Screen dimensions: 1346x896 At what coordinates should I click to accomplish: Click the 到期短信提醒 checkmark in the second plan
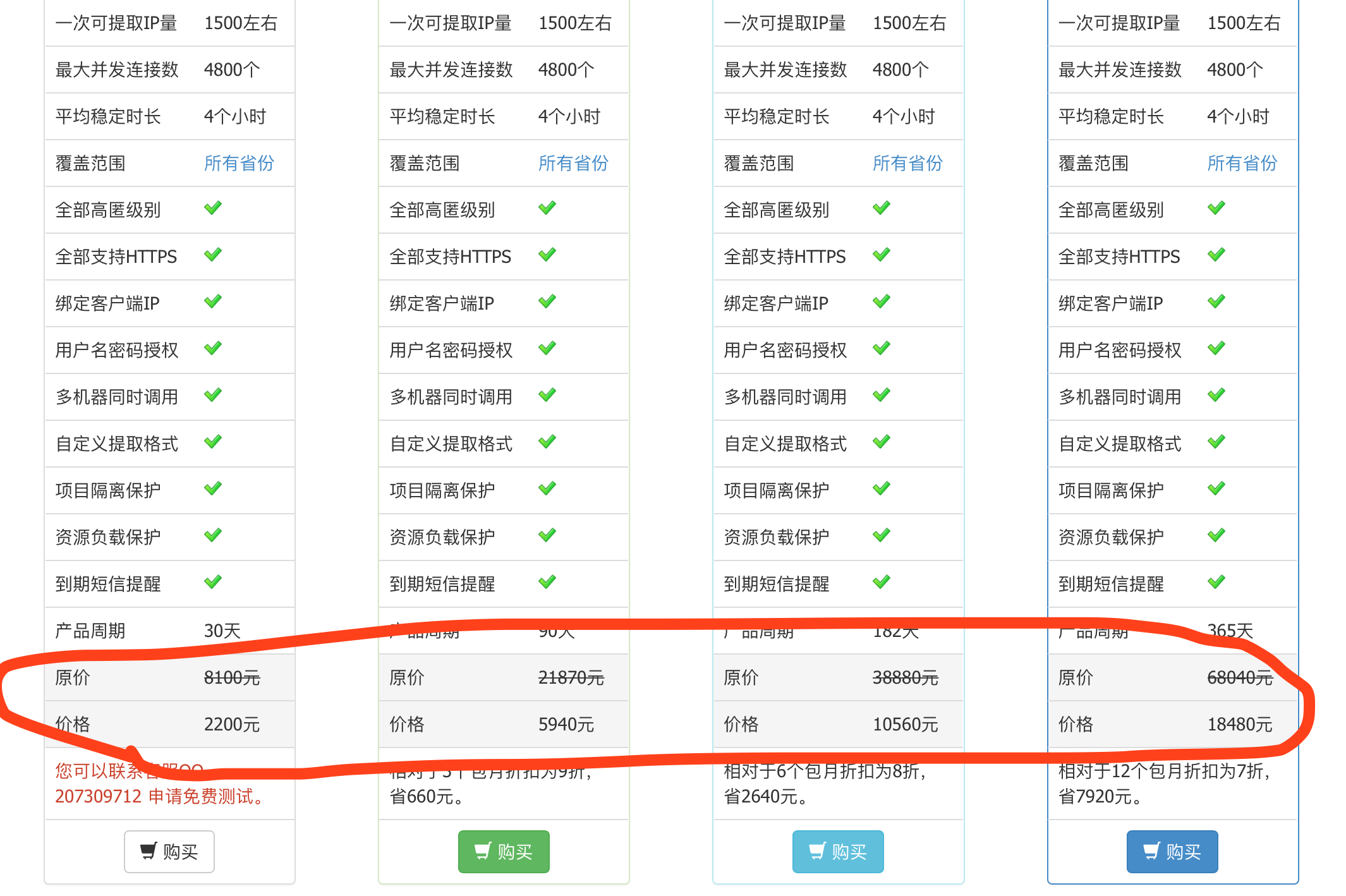547,582
